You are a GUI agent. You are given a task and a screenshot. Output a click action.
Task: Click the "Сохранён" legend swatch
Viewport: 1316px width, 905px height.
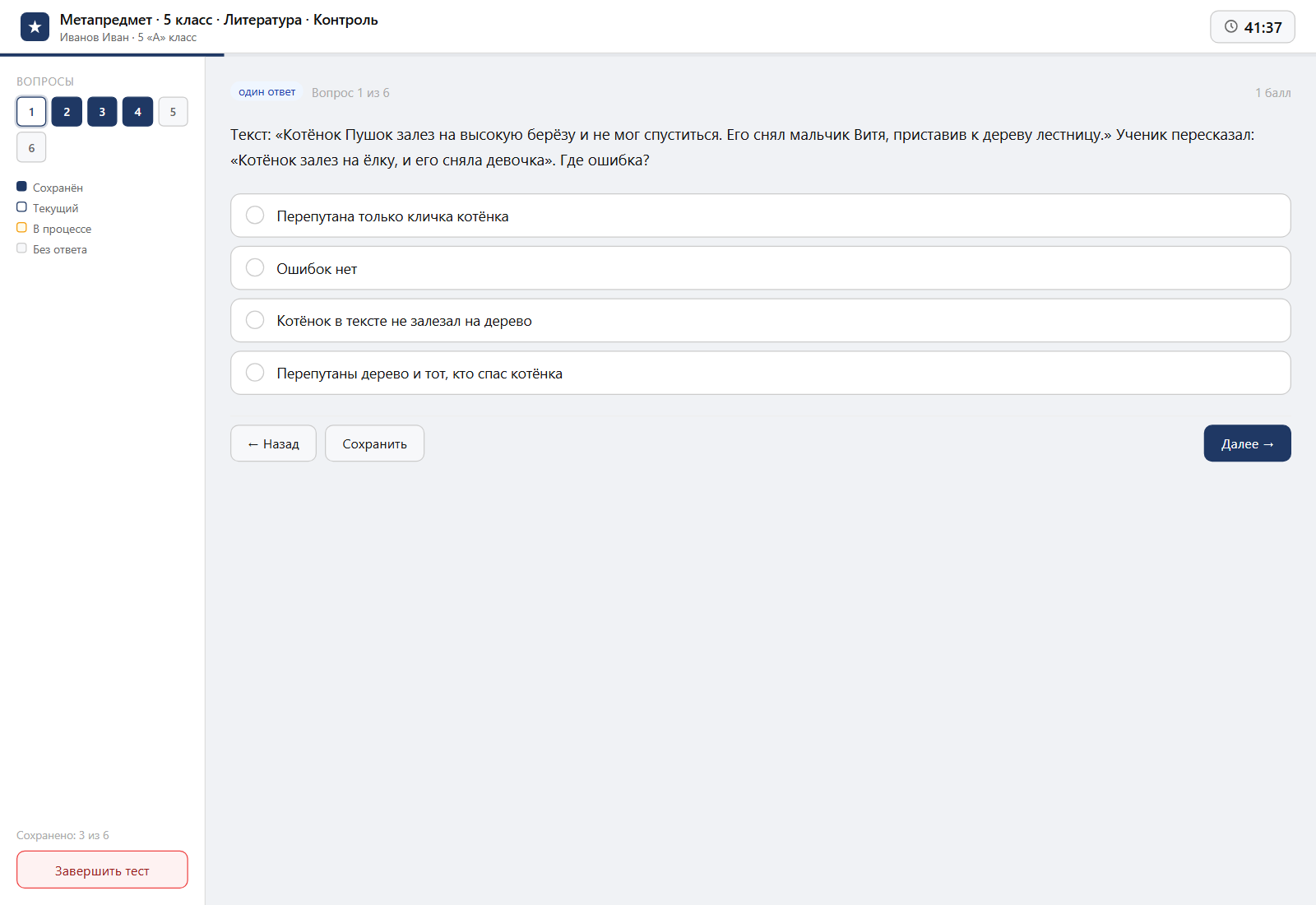tap(21, 187)
